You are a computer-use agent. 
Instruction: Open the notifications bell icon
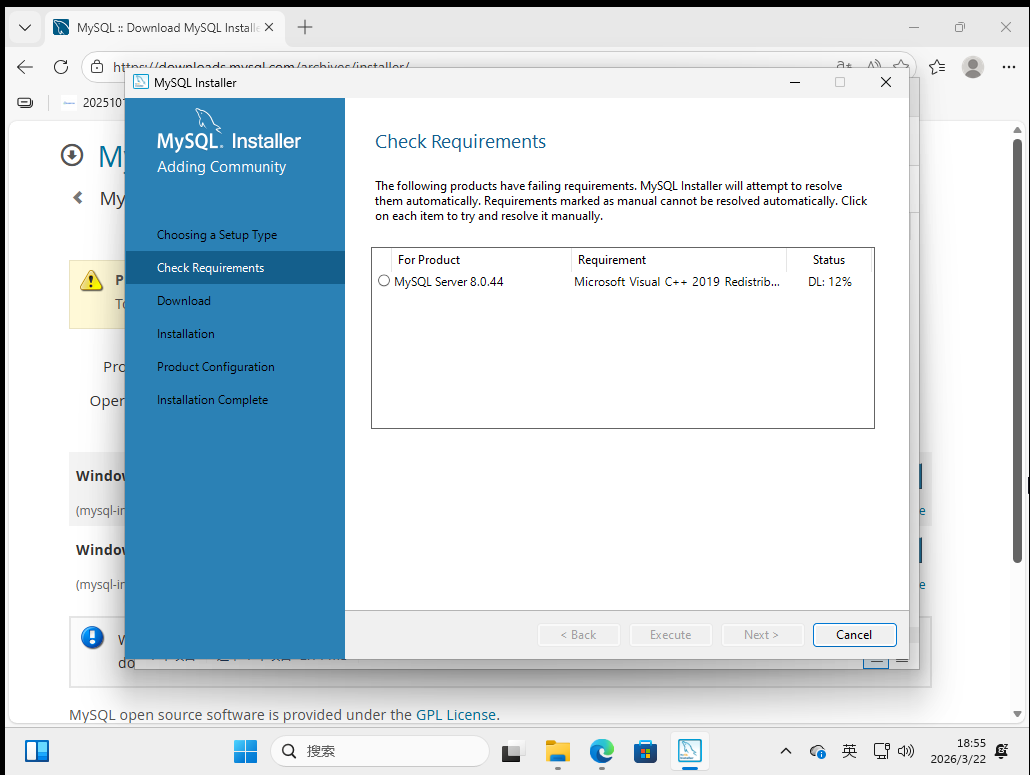click(x=1002, y=751)
